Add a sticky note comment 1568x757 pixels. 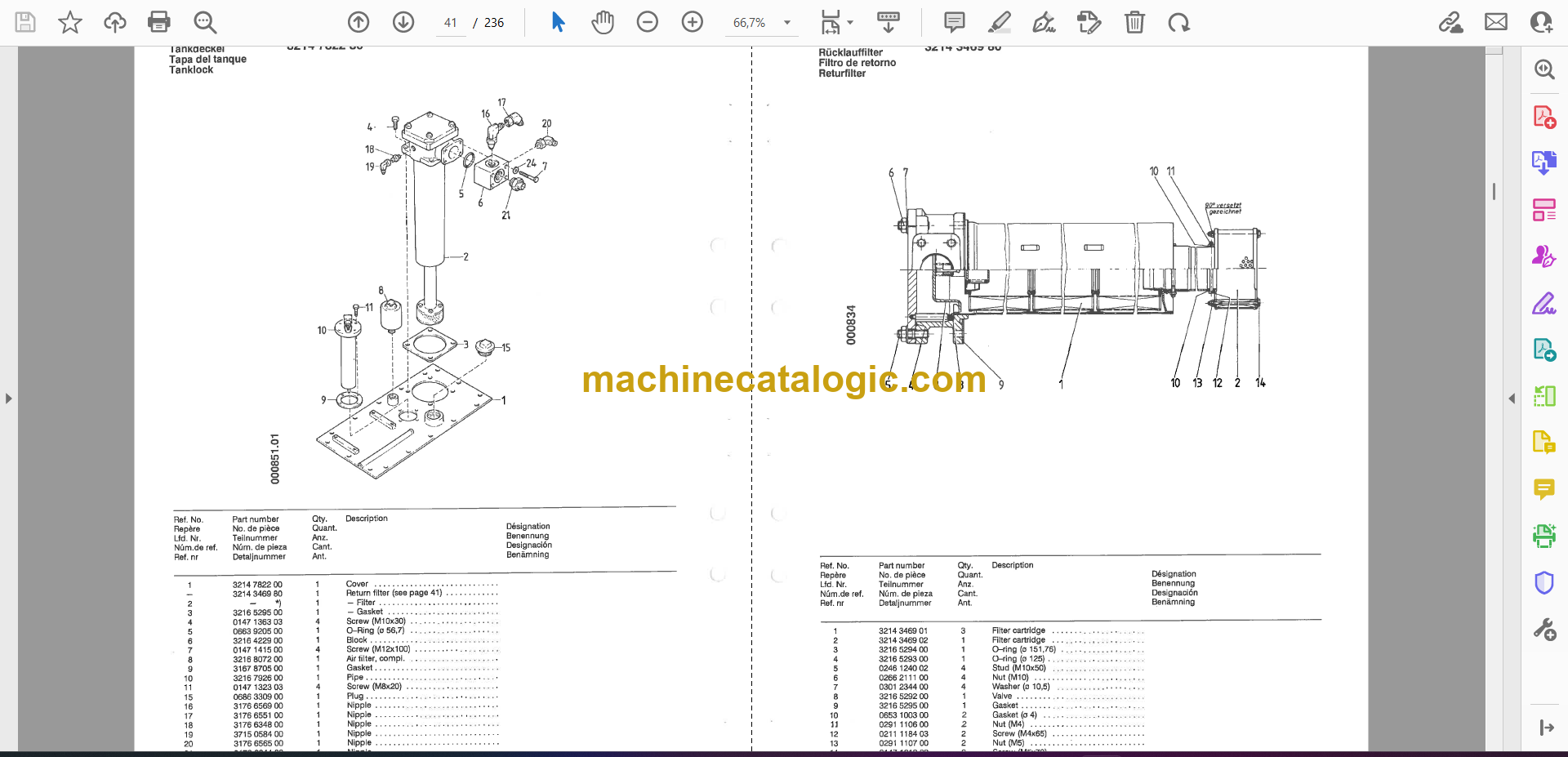pyautogui.click(x=954, y=22)
